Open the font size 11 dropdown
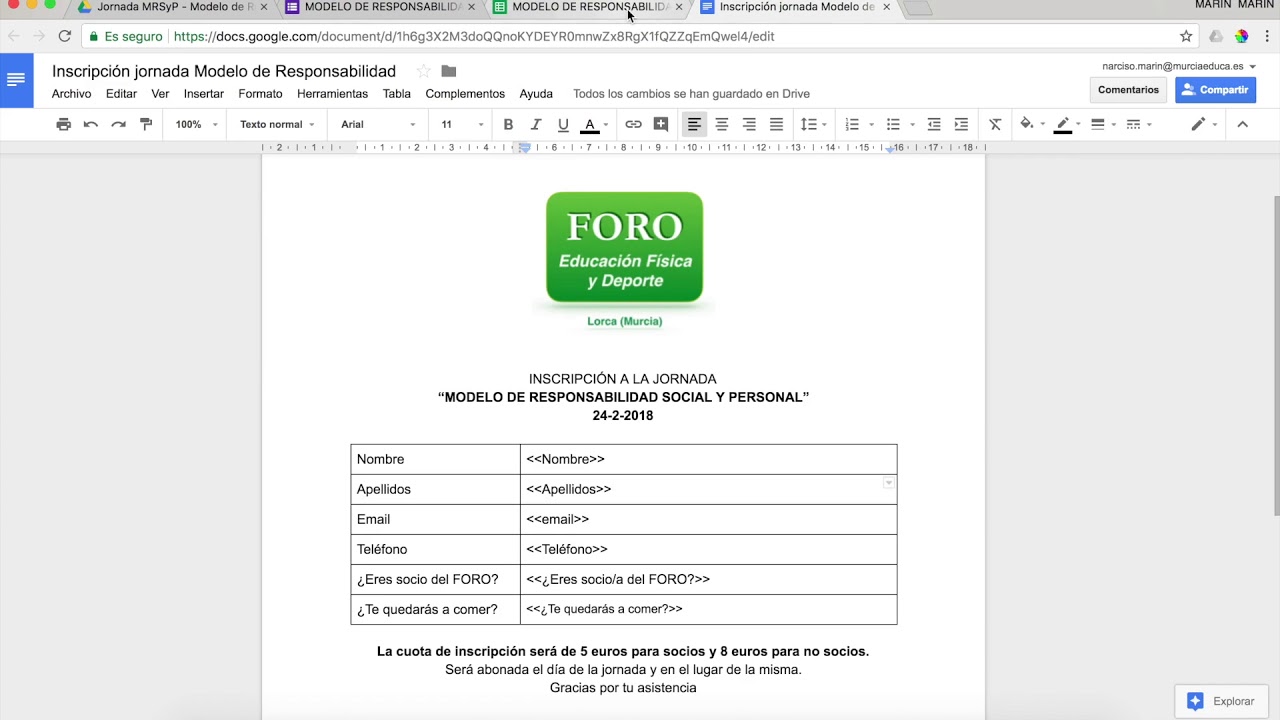Screen dimensions: 1280x720 click(462, 124)
